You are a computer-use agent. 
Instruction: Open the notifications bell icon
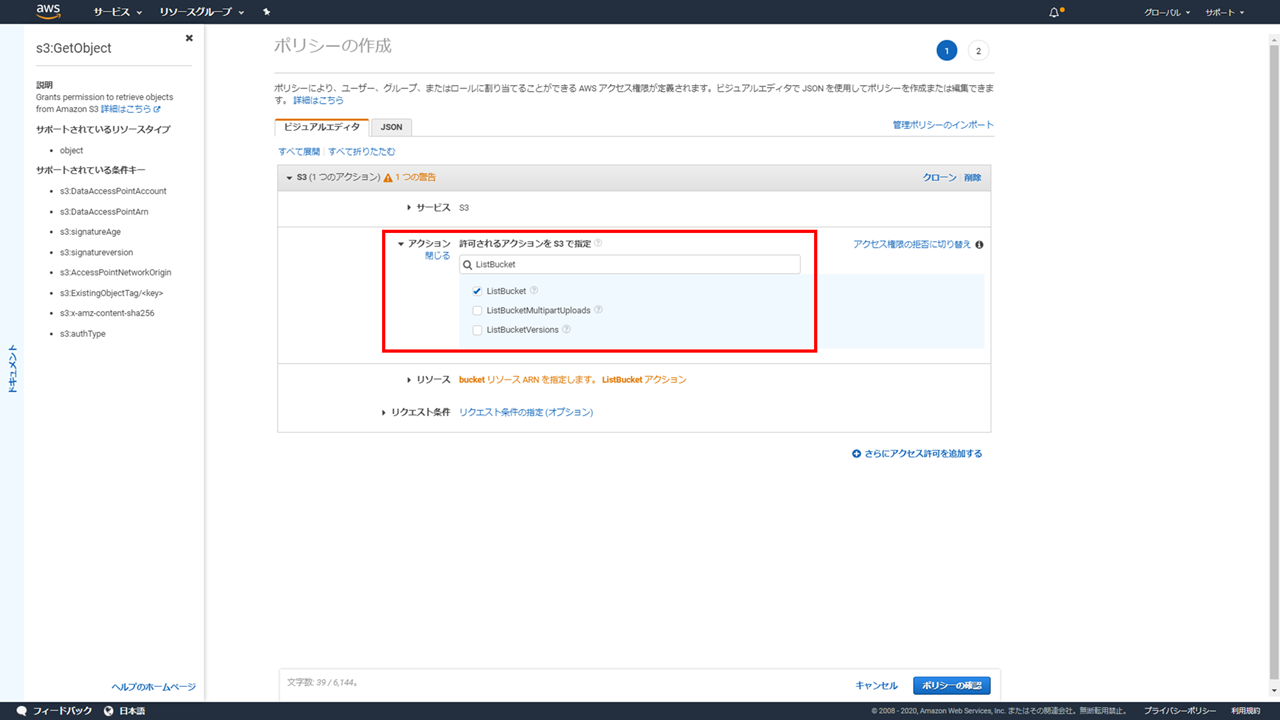tap(1054, 12)
